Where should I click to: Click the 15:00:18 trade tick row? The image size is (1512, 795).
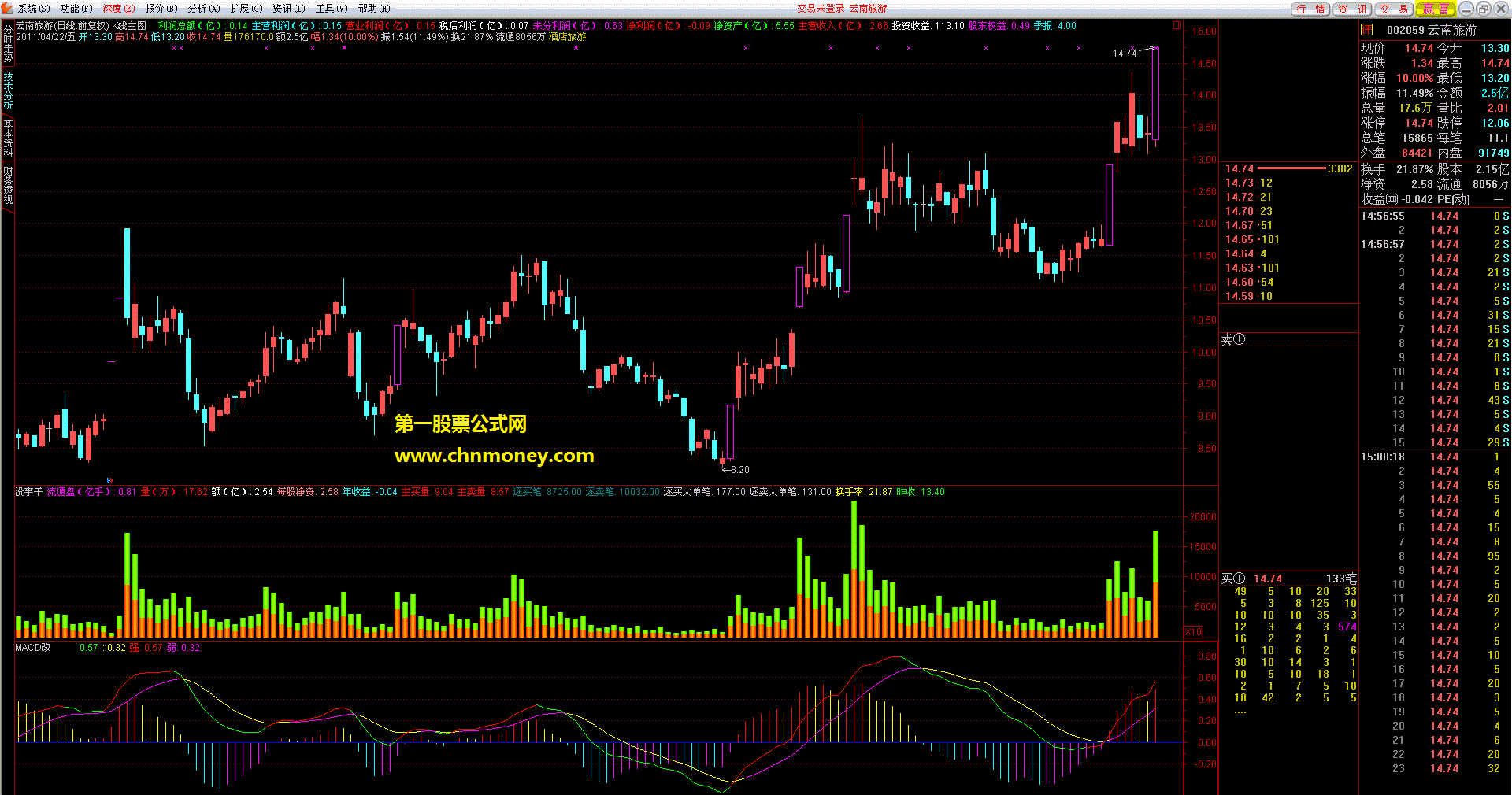[1435, 457]
